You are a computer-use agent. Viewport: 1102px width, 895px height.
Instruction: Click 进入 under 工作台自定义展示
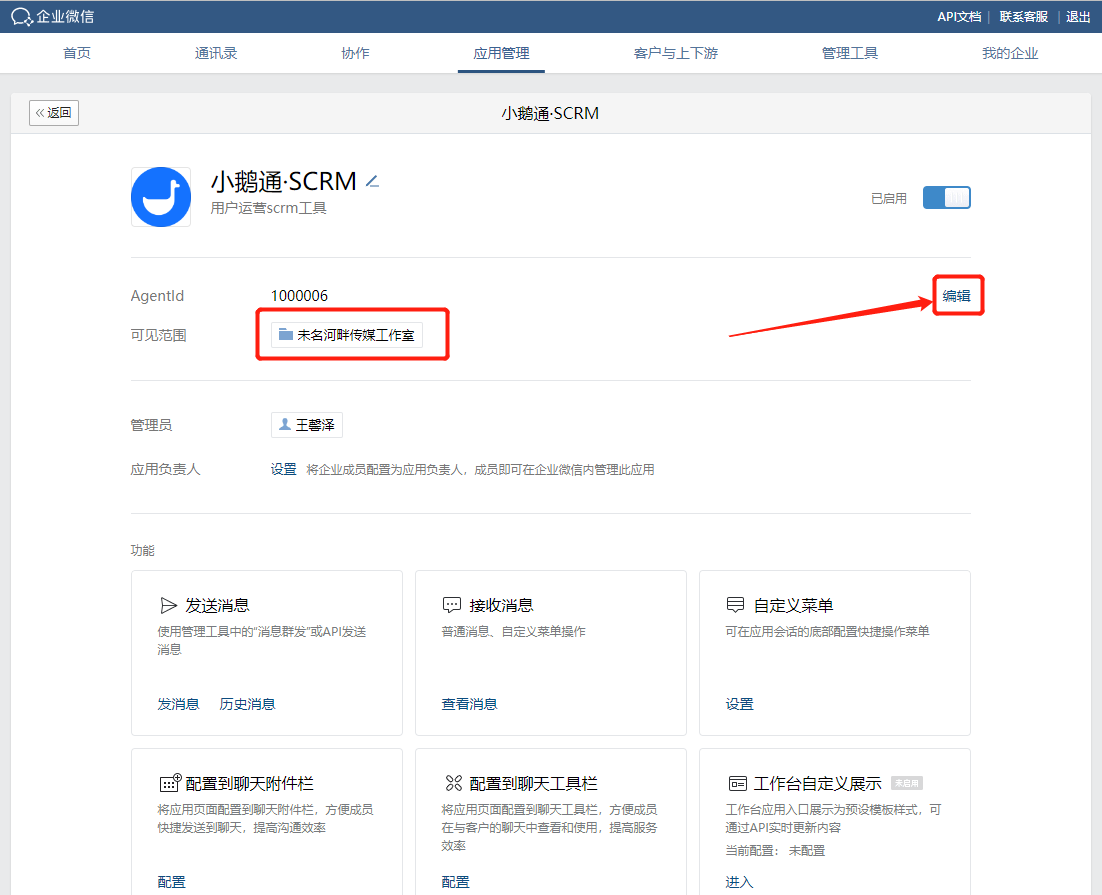(x=739, y=882)
